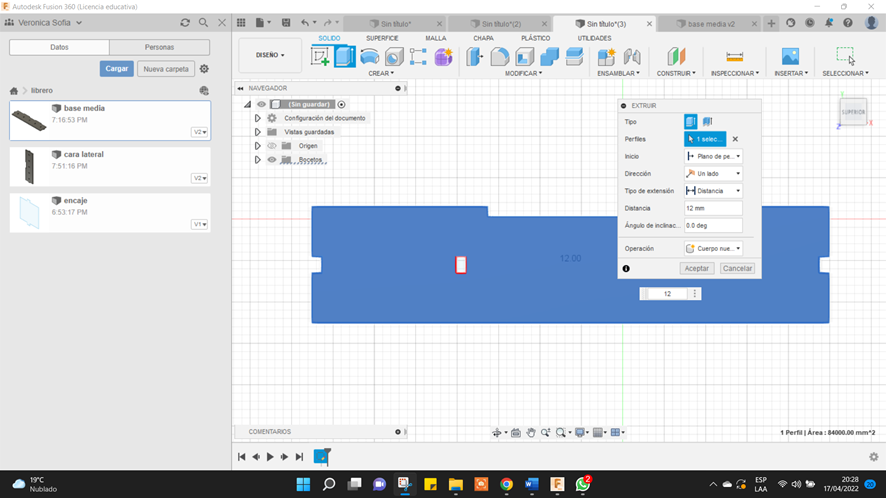Toggle visibility of Origen folder
This screenshot has height=498, width=886.
coord(272,146)
